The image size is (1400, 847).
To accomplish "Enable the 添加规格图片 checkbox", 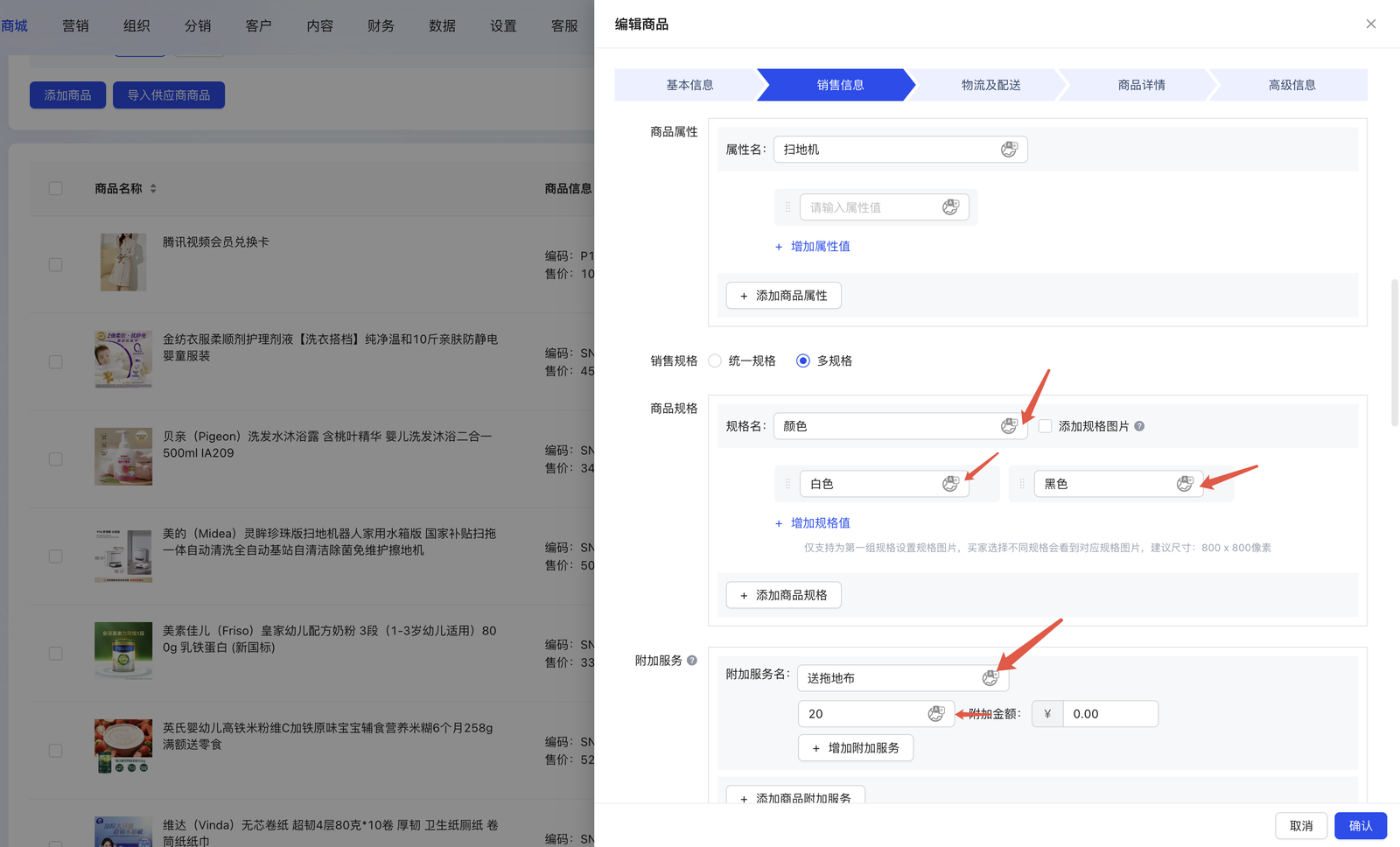I will (1046, 426).
